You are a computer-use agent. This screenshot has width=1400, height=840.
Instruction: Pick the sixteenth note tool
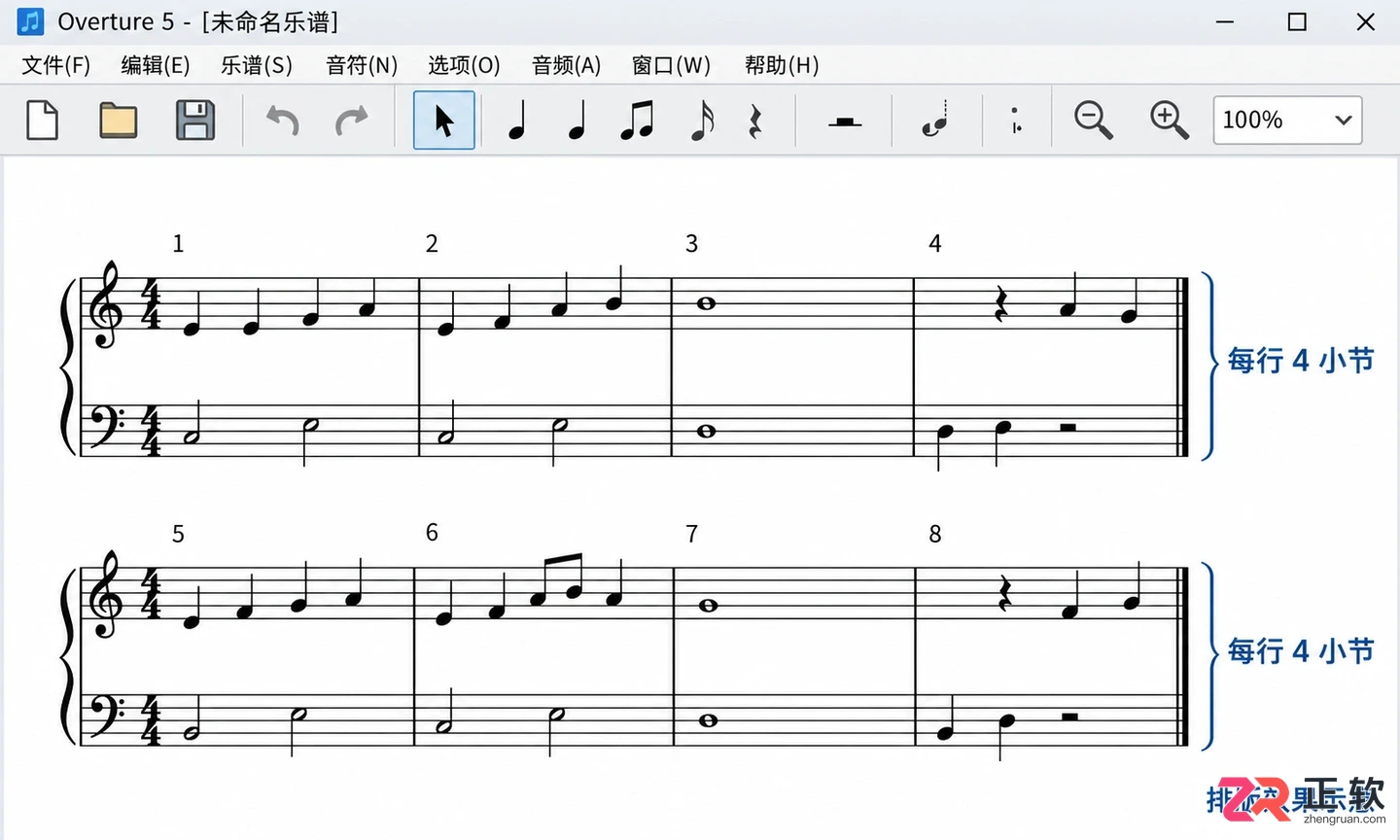point(702,122)
